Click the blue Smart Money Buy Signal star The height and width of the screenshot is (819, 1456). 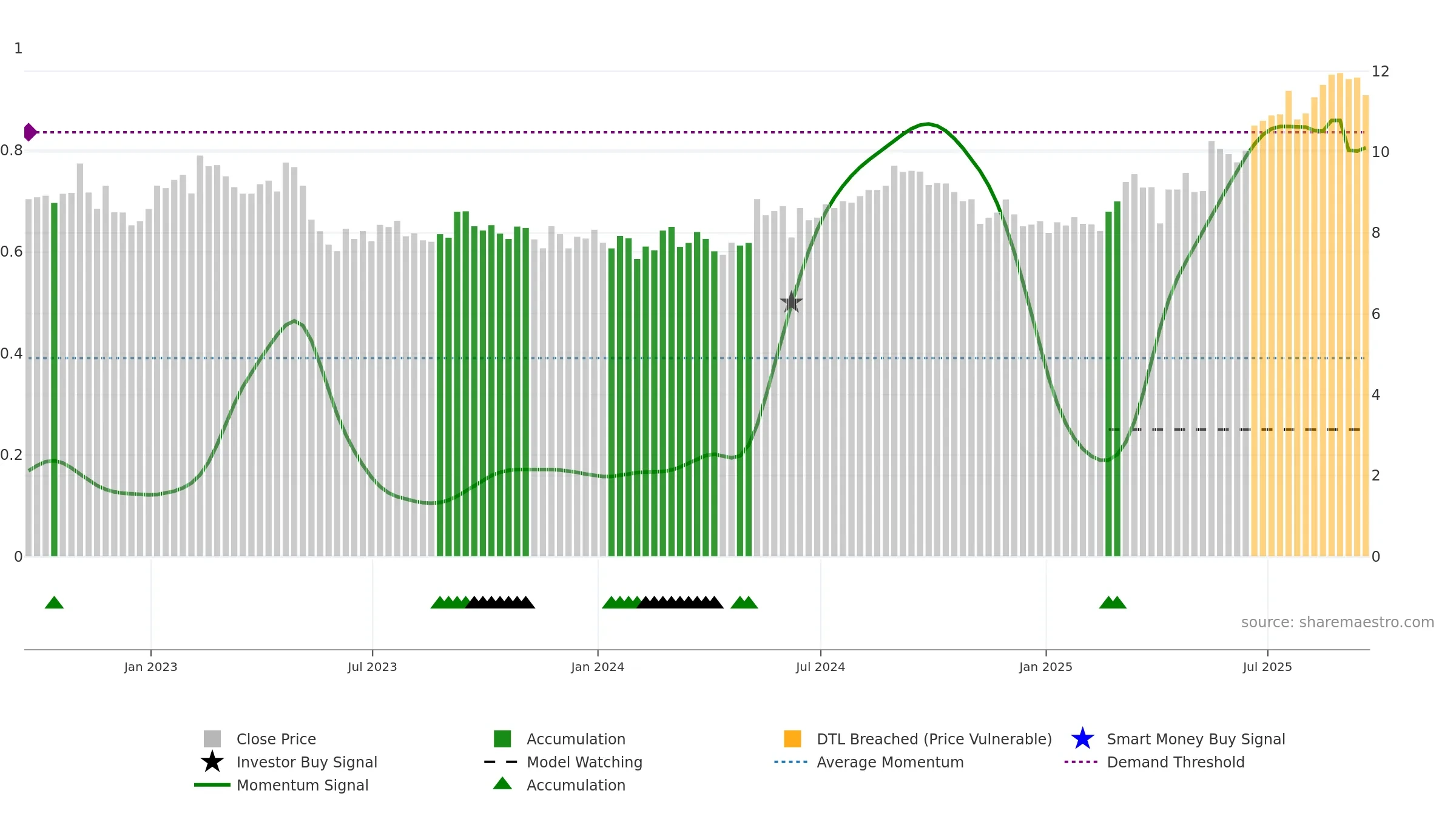pos(1082,739)
